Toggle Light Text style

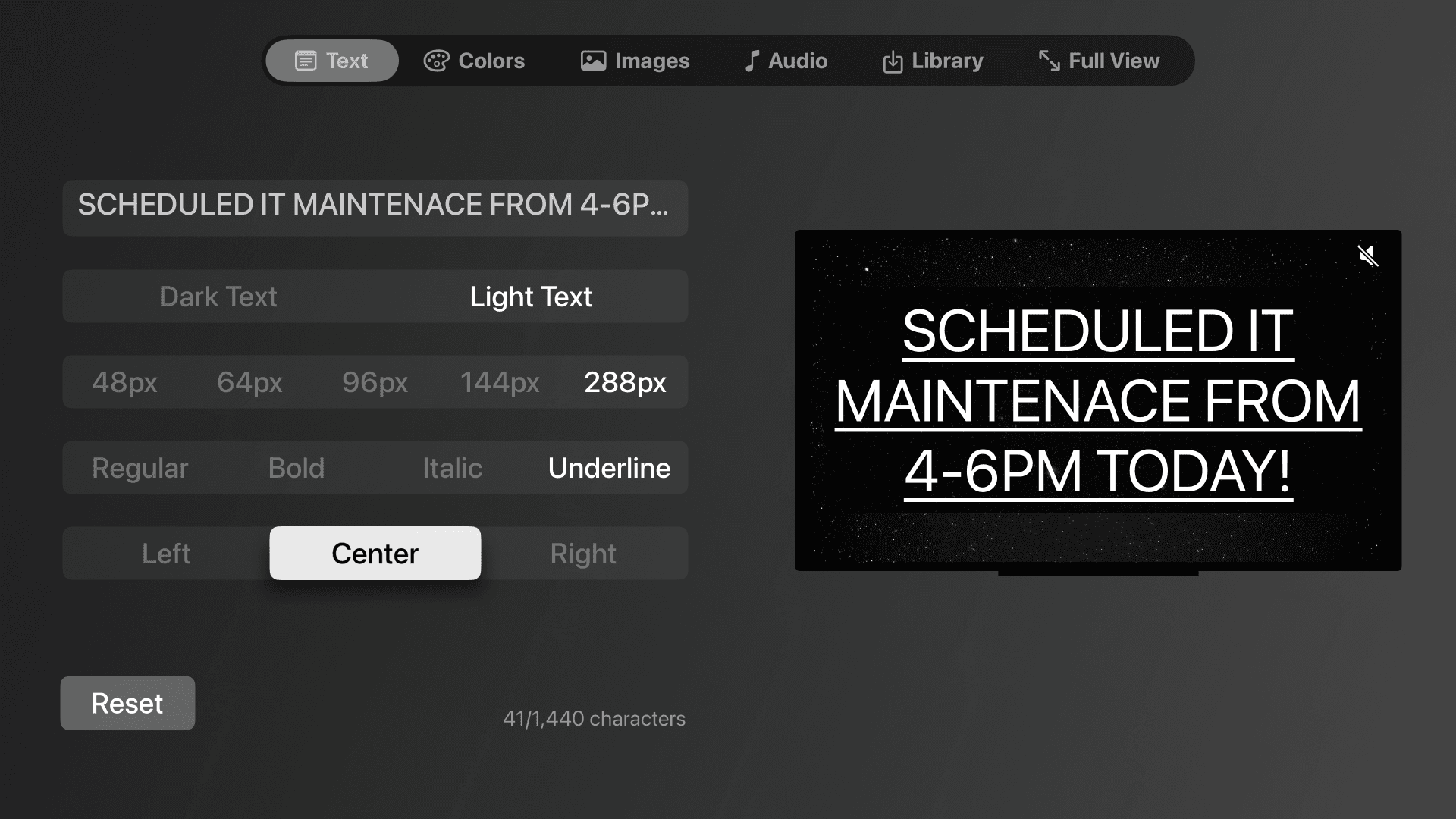coord(531,296)
